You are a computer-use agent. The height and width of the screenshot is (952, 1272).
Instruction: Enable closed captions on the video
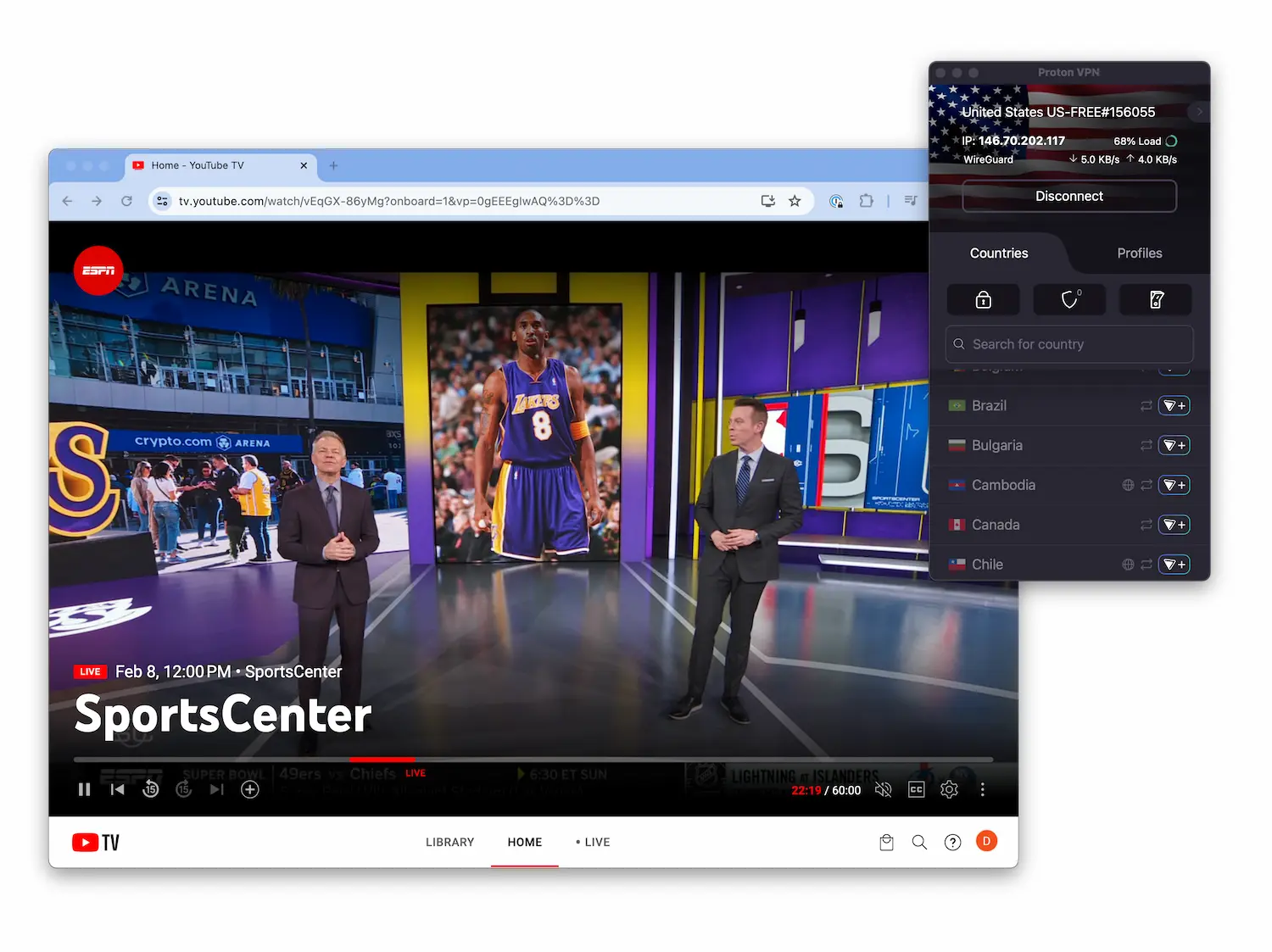point(916,789)
